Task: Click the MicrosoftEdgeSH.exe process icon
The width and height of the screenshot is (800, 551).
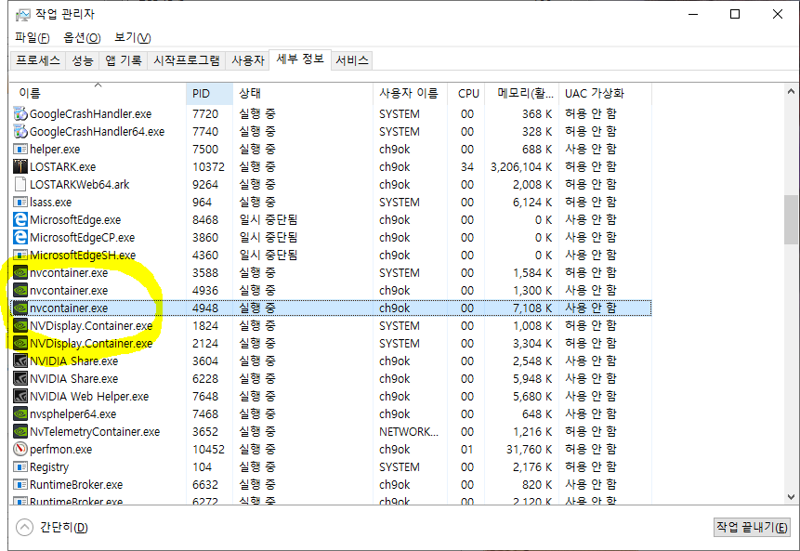Action: coord(20,255)
